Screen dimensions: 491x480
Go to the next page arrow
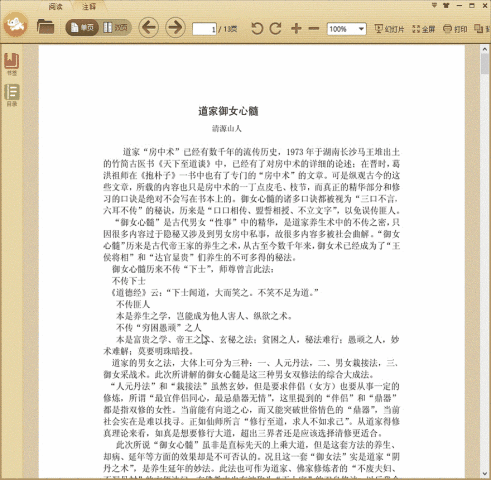tap(175, 27)
